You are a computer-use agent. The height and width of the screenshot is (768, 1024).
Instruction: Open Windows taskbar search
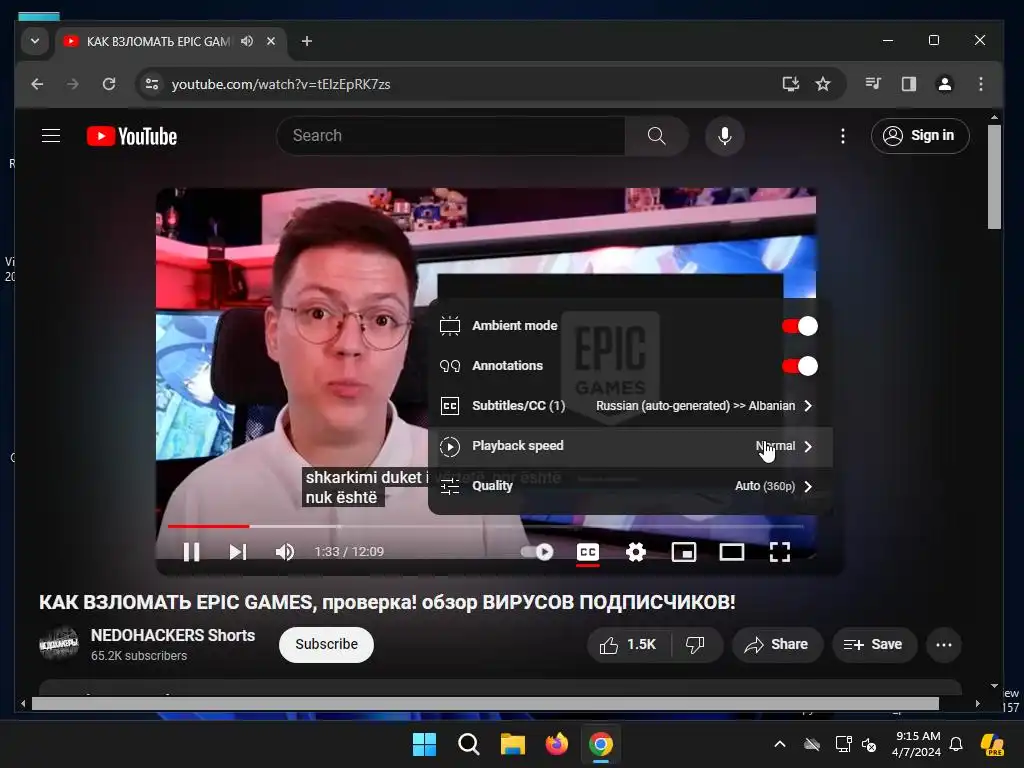click(x=469, y=744)
